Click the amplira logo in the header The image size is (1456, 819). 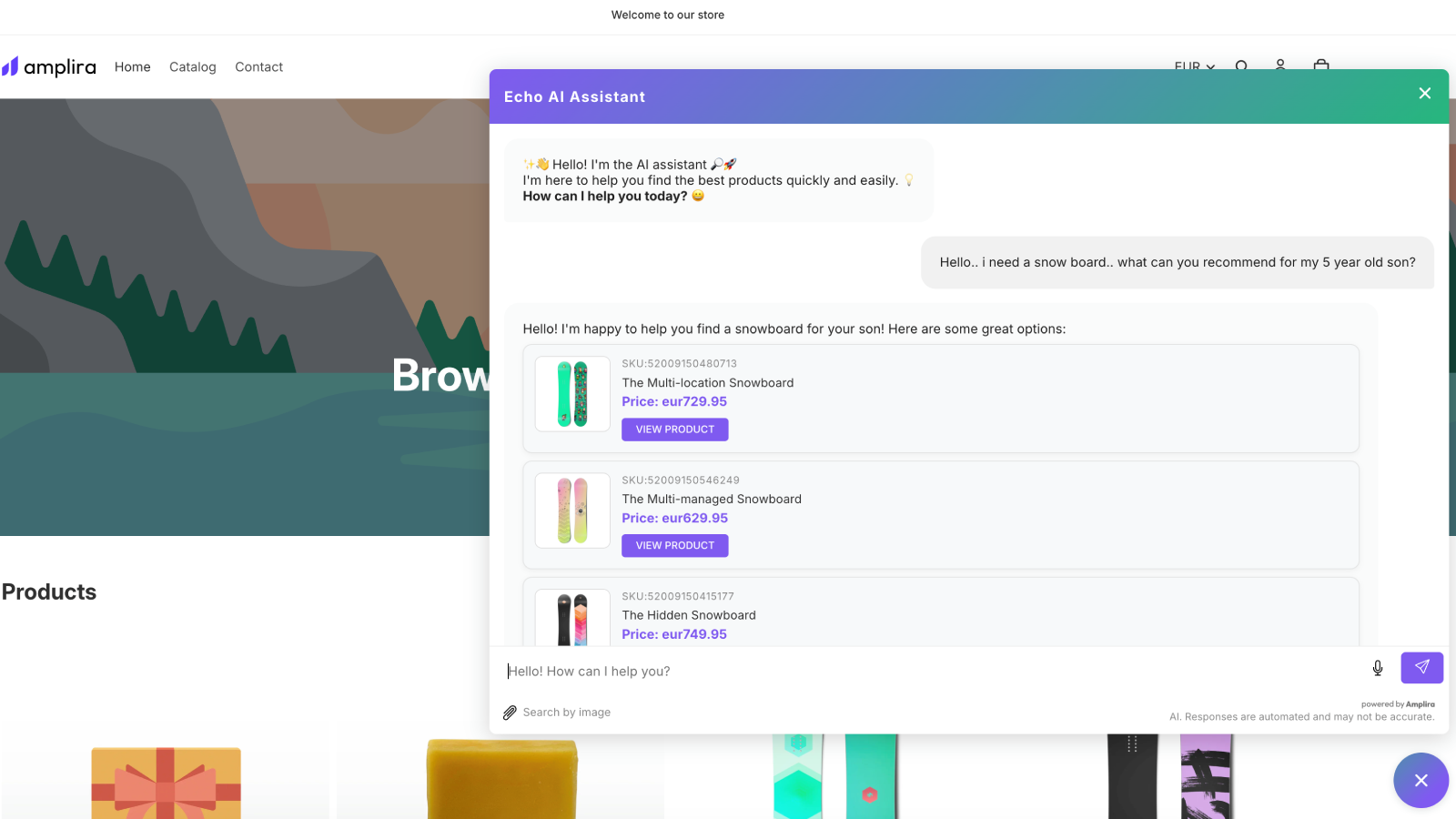pos(49,66)
